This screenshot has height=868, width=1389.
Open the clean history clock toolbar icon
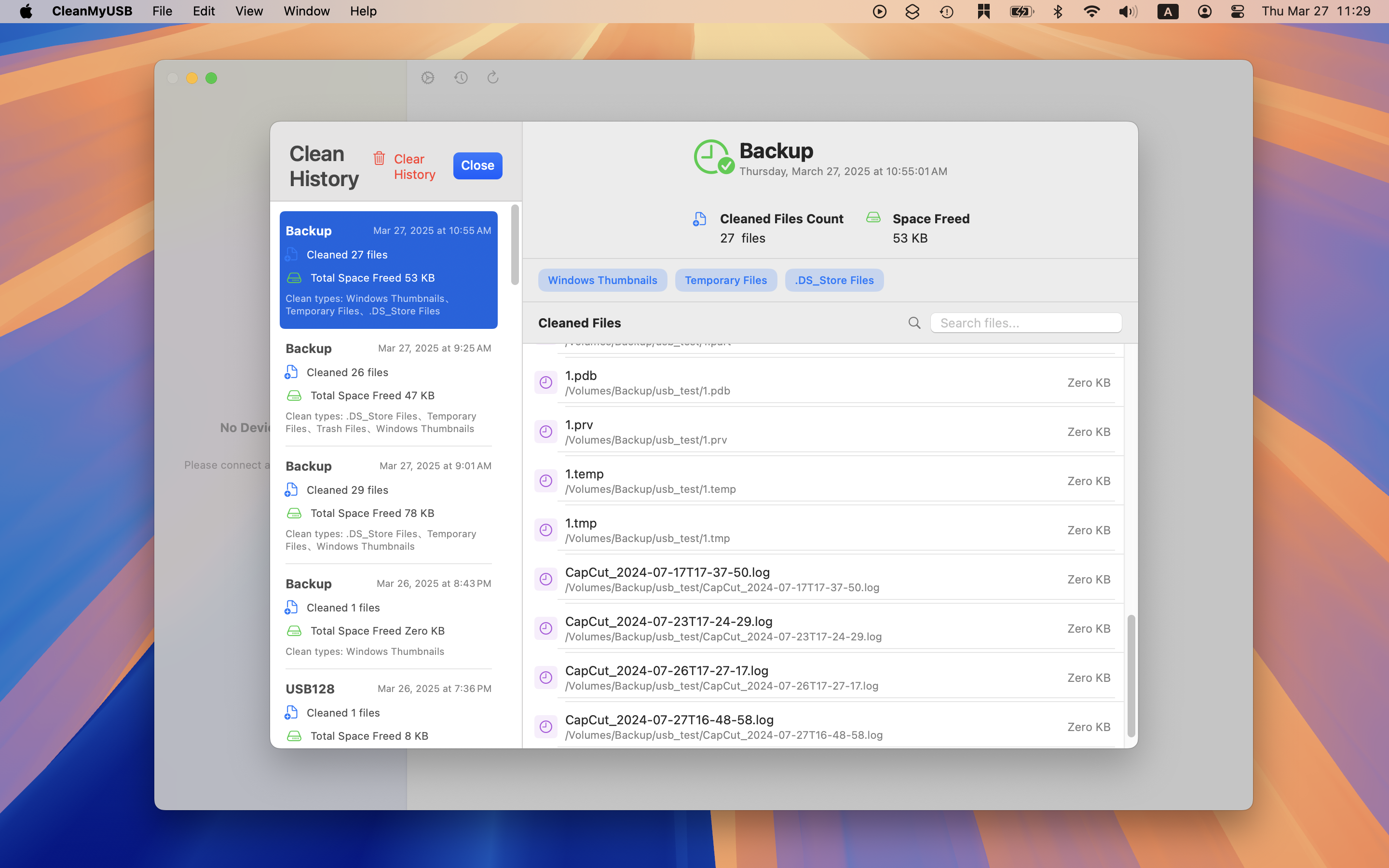coord(461,78)
